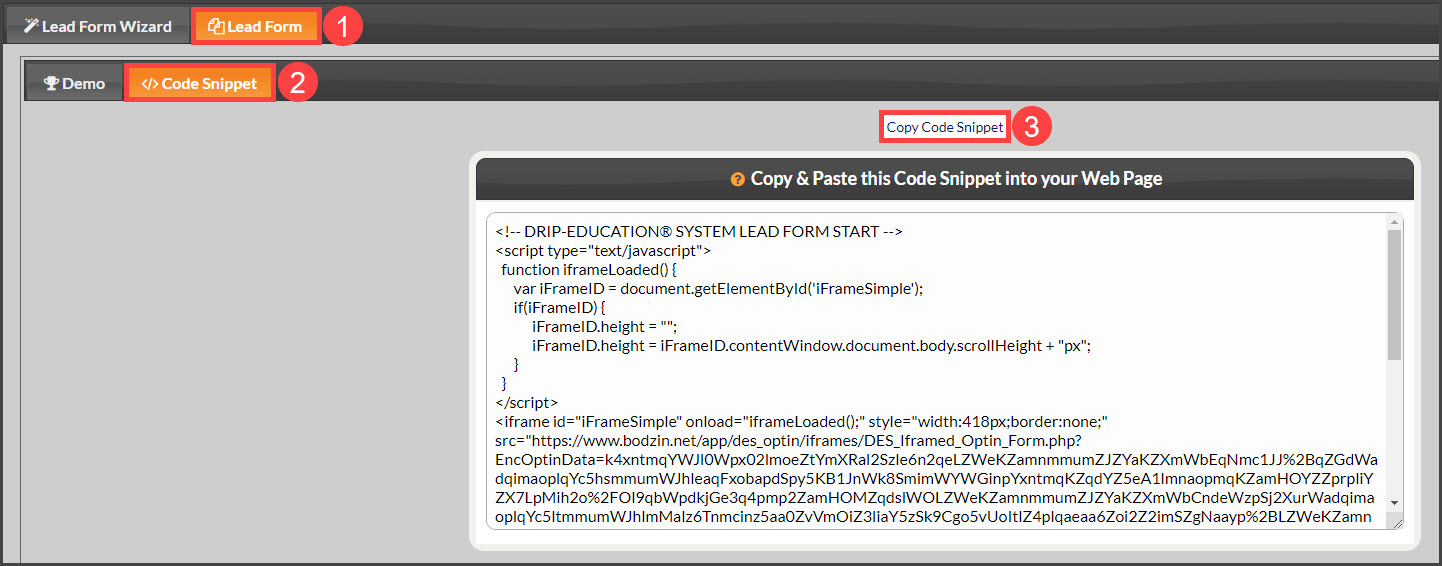Click the scrollHeight + "px" code line
The width and height of the screenshot is (1442, 566).
click(x=811, y=345)
